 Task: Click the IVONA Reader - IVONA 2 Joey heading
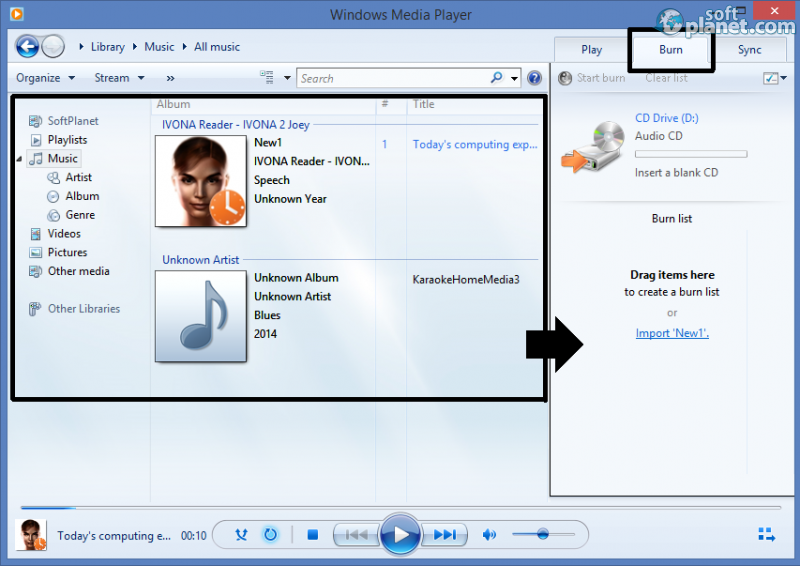[x=236, y=125]
